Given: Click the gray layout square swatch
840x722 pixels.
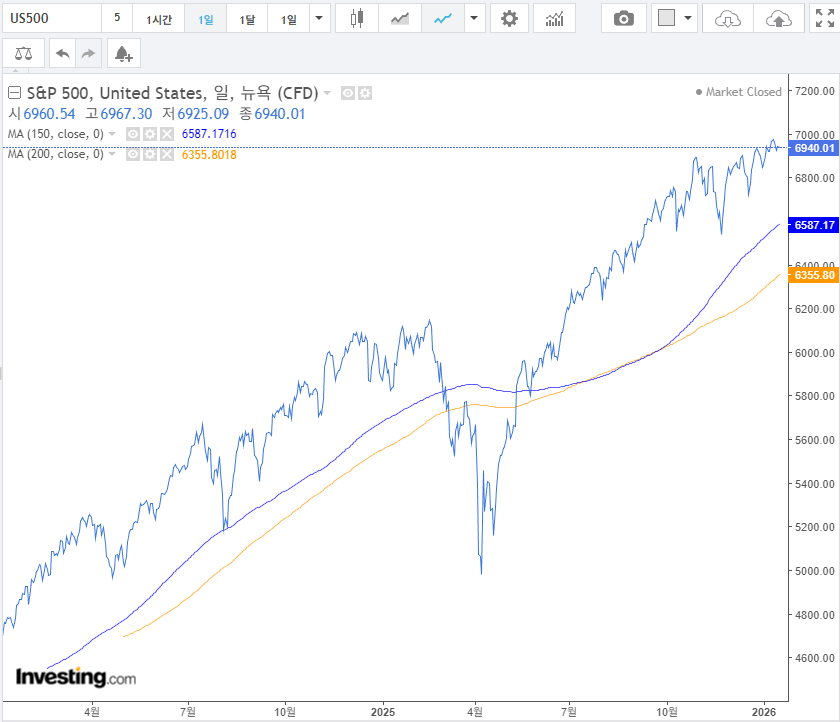Looking at the screenshot, I should (x=666, y=18).
